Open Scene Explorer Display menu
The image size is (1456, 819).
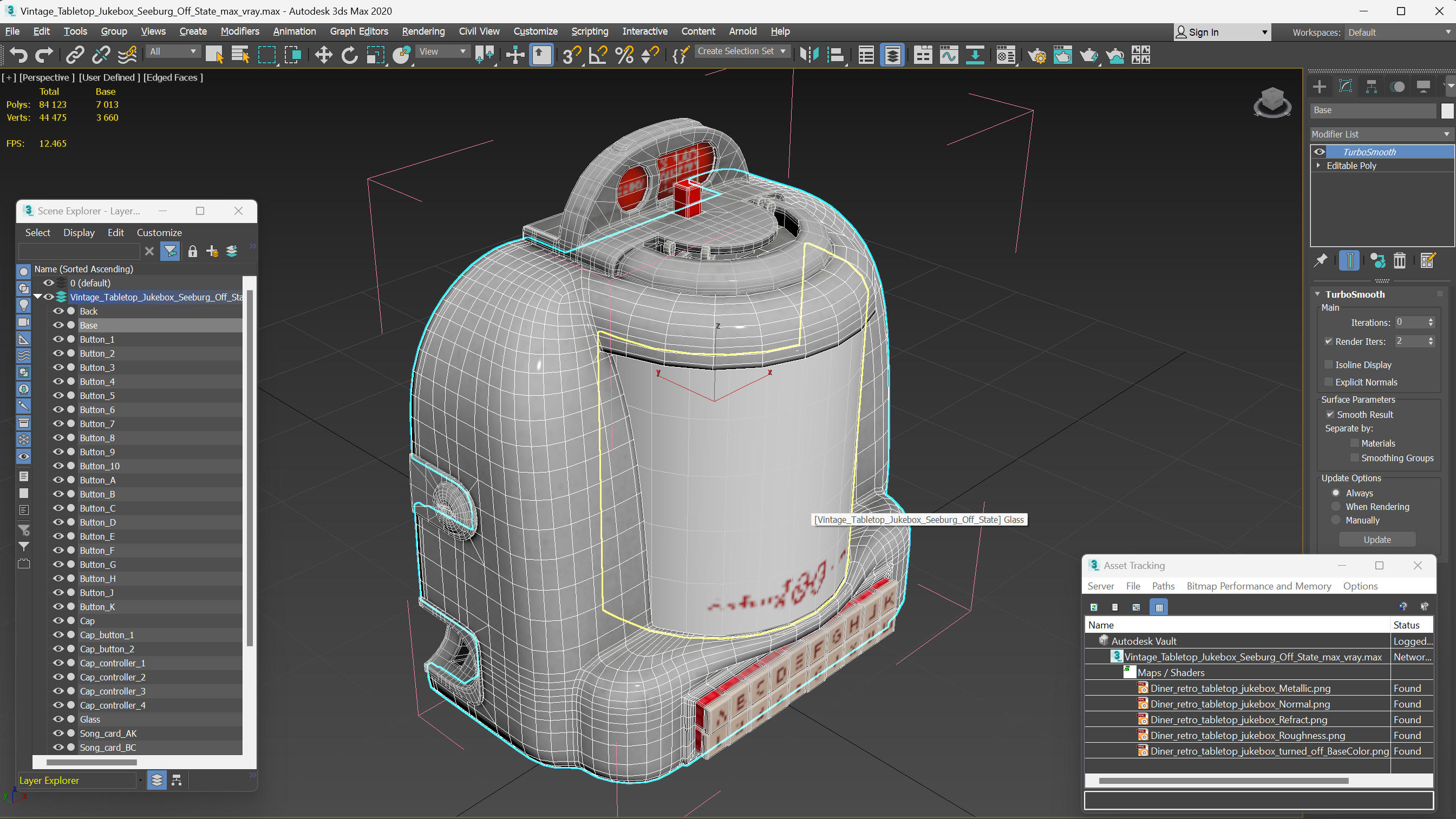[79, 232]
